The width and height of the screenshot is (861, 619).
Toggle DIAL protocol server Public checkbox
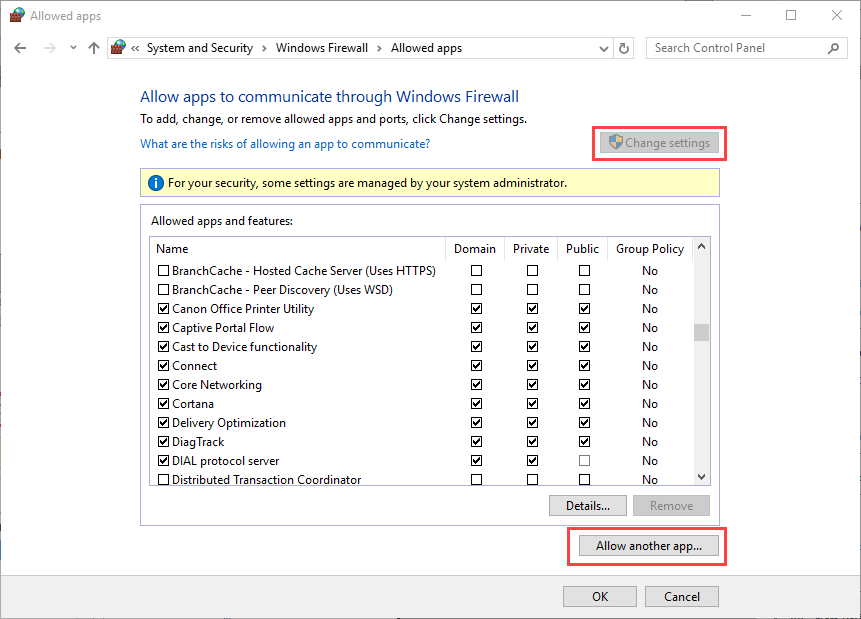click(x=584, y=461)
